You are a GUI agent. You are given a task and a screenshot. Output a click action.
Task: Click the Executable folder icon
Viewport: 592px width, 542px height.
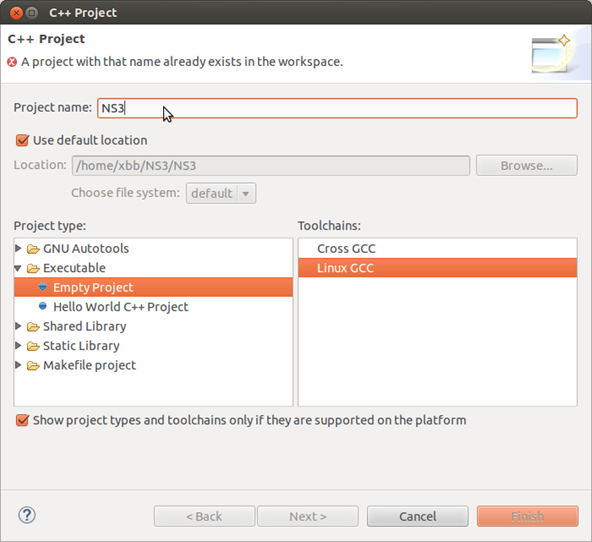33,268
